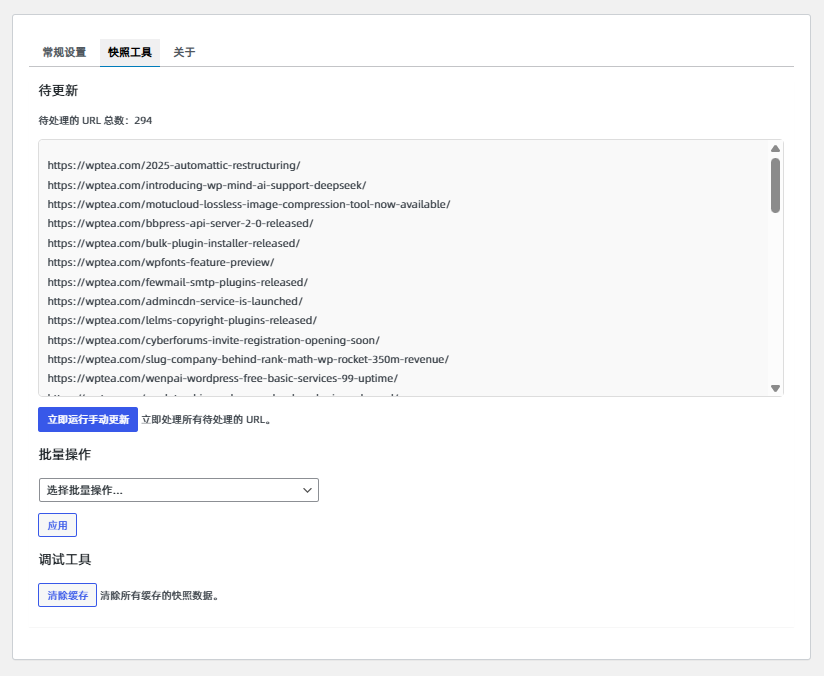Open the 关于 tab
Image resolution: width=824 pixels, height=676 pixels.
click(184, 52)
